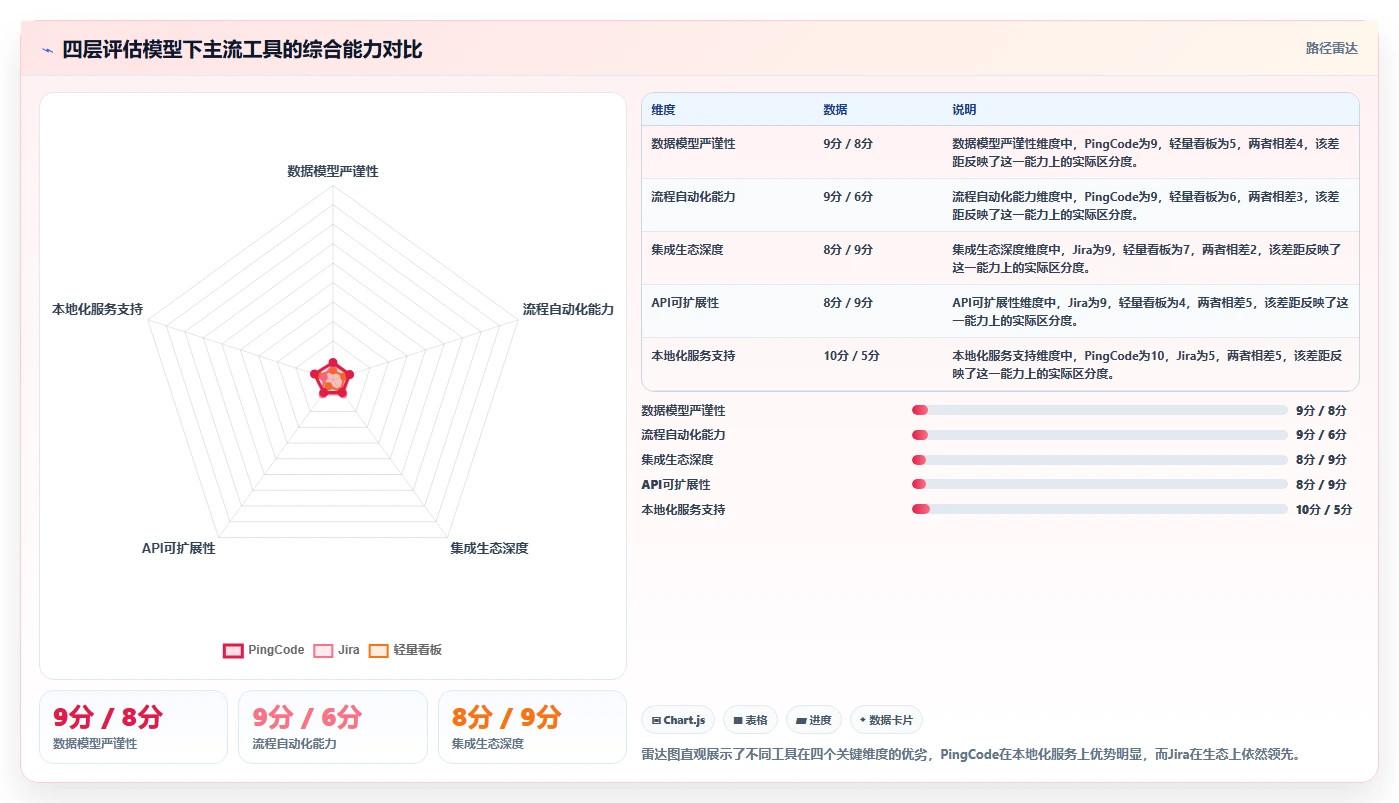Viewport: 1399px width, 803px height.
Task: Click the 数据 table column header
Action: [x=835, y=110]
